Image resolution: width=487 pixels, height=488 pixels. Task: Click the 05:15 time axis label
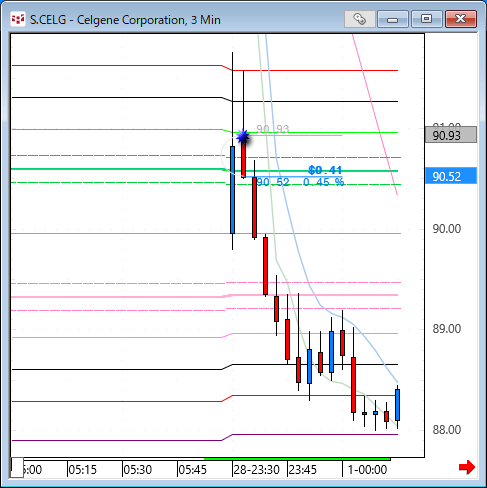pyautogui.click(x=82, y=470)
